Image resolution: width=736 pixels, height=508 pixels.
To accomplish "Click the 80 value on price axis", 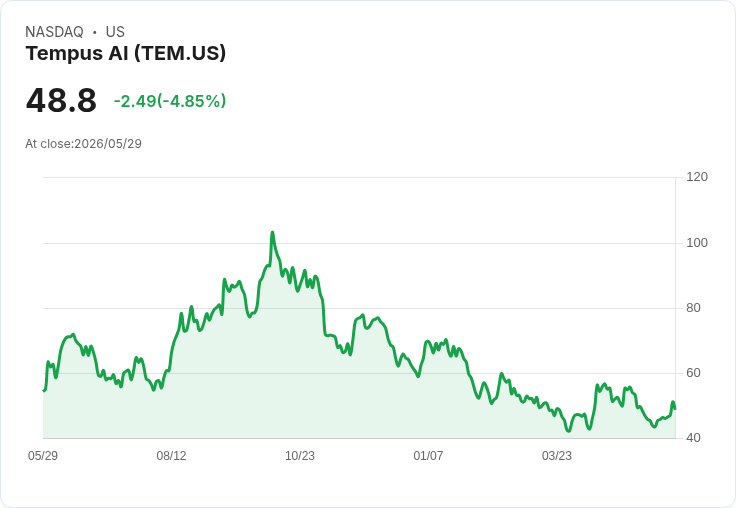I will click(693, 308).
